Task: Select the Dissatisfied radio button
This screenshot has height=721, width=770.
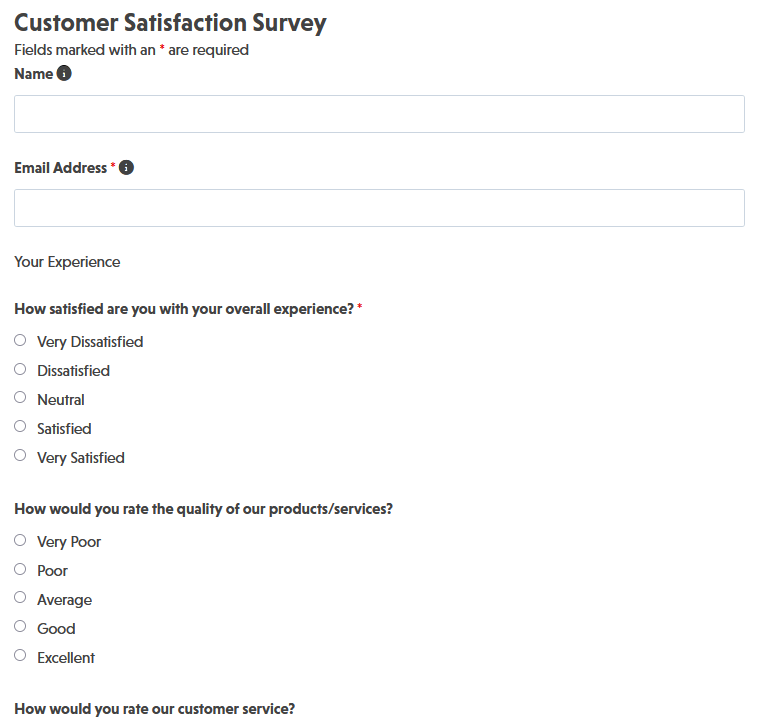Action: (20, 369)
